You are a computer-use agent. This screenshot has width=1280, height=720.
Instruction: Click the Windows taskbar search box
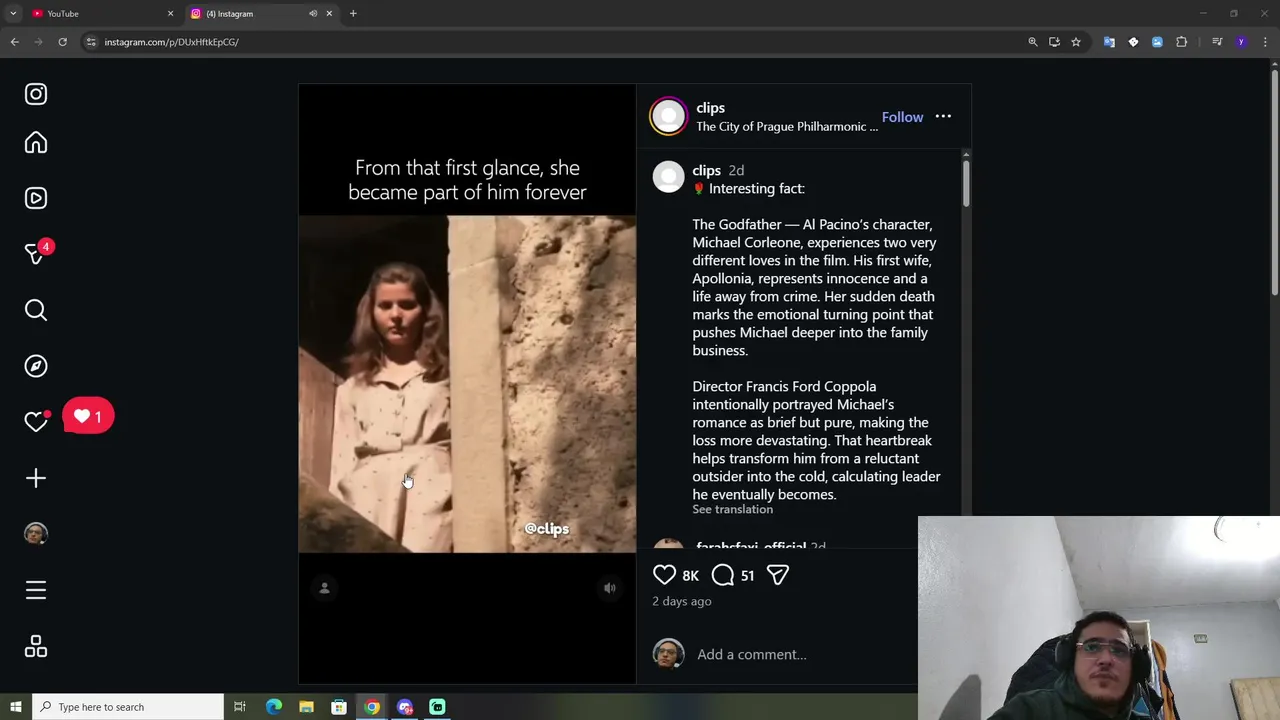[x=128, y=707]
